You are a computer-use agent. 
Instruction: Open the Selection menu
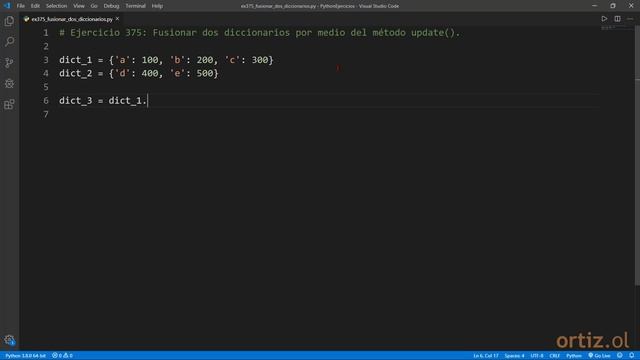[56, 6]
